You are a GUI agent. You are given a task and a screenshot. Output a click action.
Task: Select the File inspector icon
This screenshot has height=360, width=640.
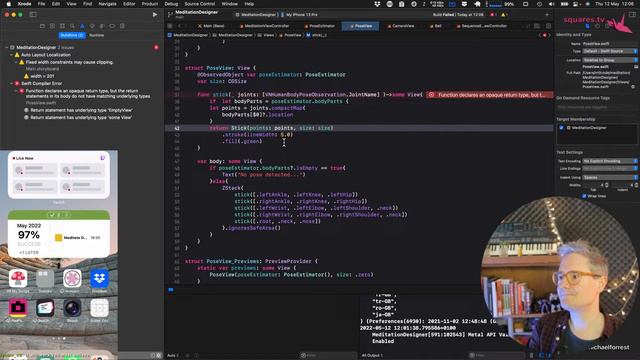coord(587,26)
